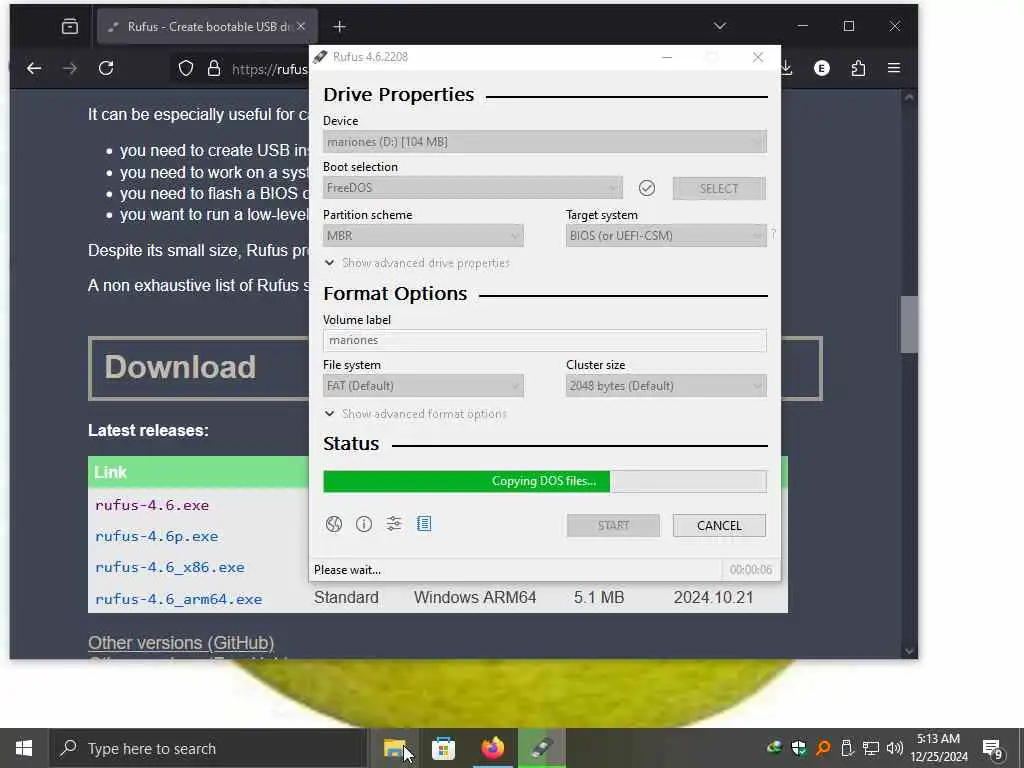List all Firefox tabs chevron
Image resolution: width=1024 pixels, height=768 pixels.
coord(720,26)
